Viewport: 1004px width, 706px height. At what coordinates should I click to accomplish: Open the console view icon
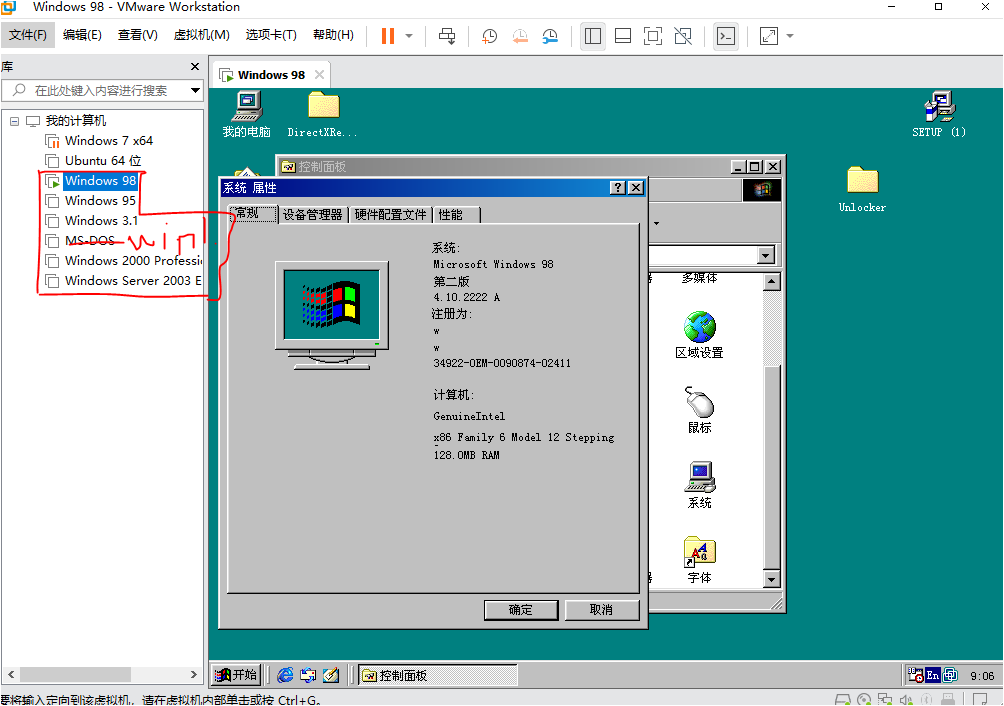click(725, 36)
